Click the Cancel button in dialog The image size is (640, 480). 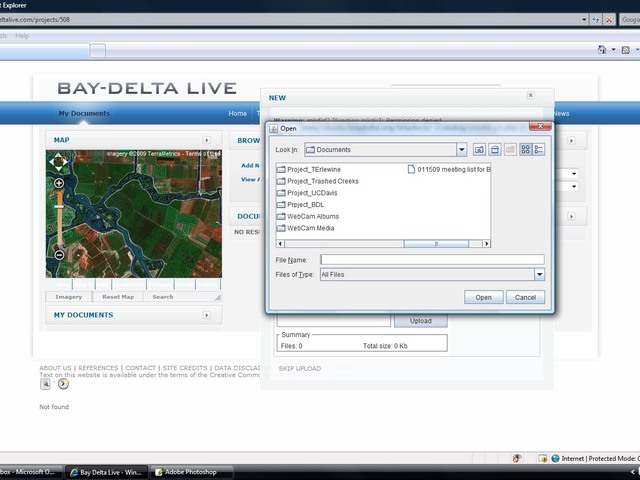[x=525, y=298]
